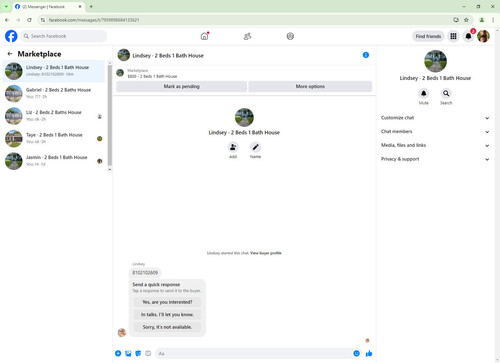The image size is (500, 363).
Task: Click chat header title Lindsey - 2 Beds
Action: [x=168, y=56]
